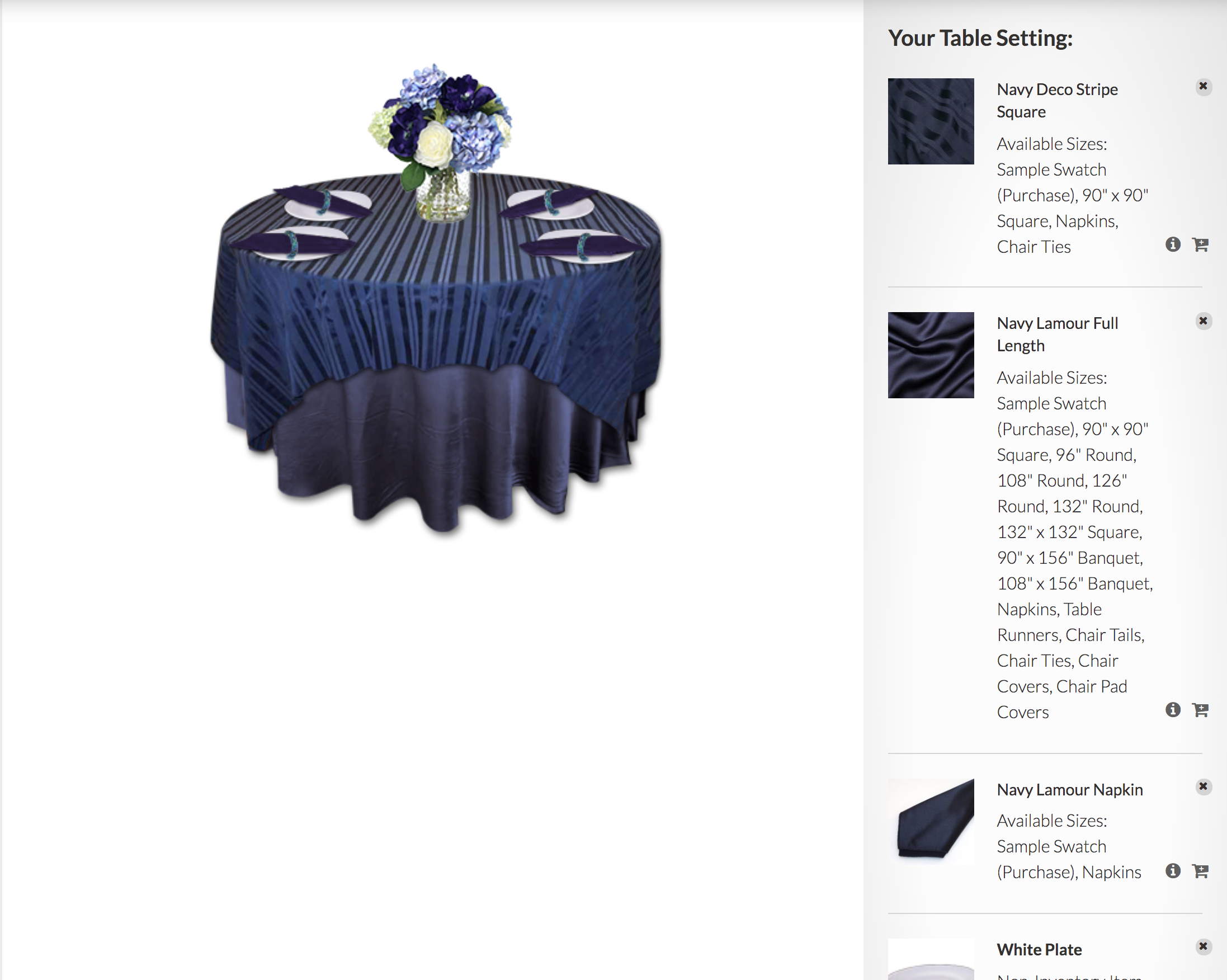The width and height of the screenshot is (1227, 980).
Task: Show info for Navy Deco Stripe Square
Action: [x=1173, y=244]
